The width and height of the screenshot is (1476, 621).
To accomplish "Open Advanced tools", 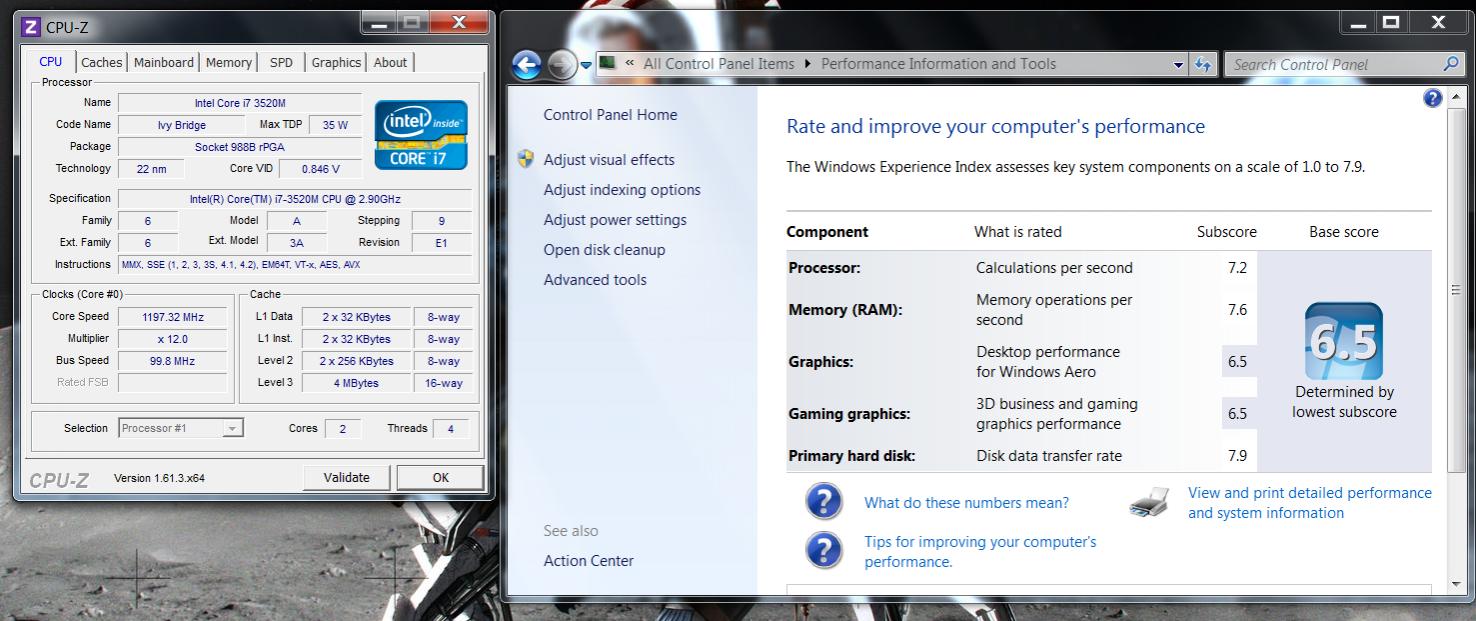I will pos(595,279).
